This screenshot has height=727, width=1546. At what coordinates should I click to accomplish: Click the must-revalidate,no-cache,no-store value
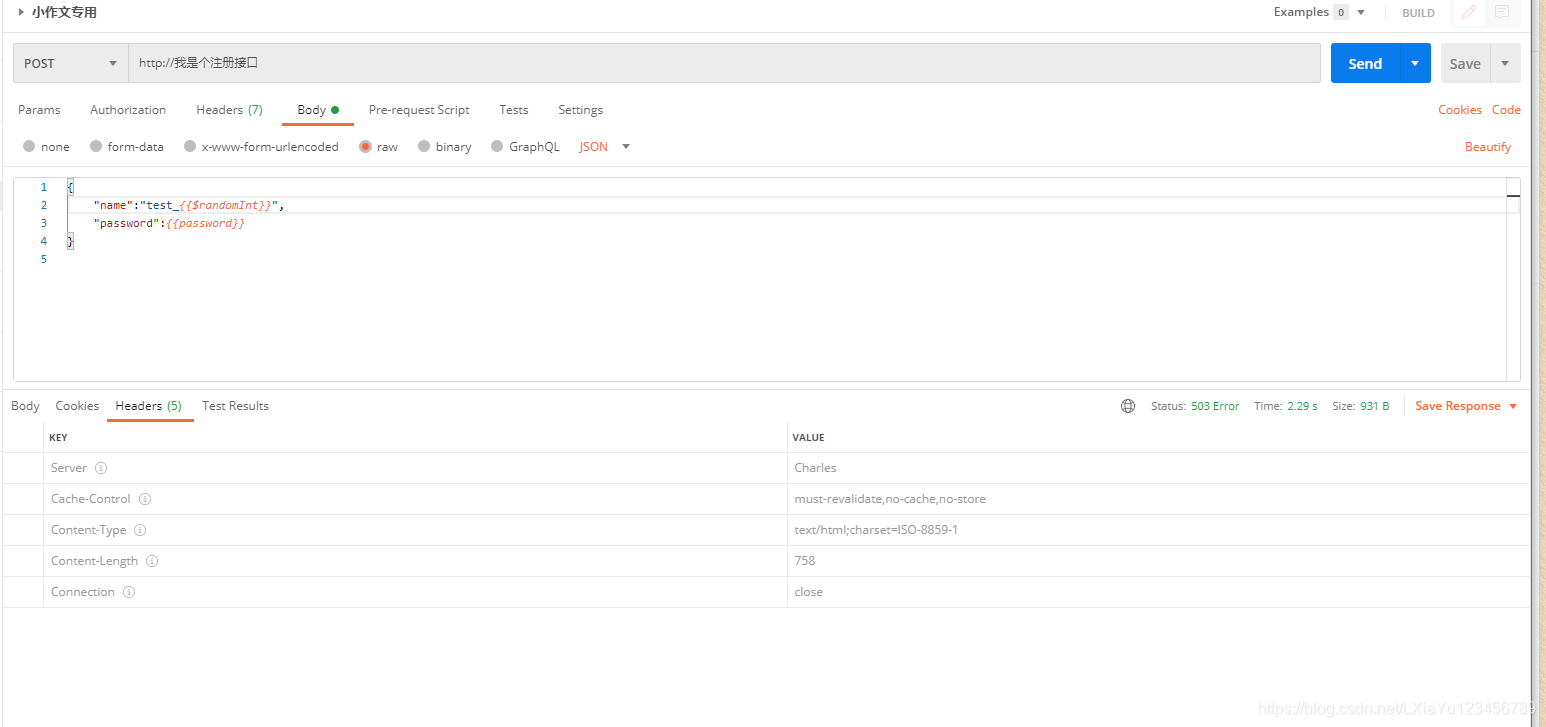point(890,499)
